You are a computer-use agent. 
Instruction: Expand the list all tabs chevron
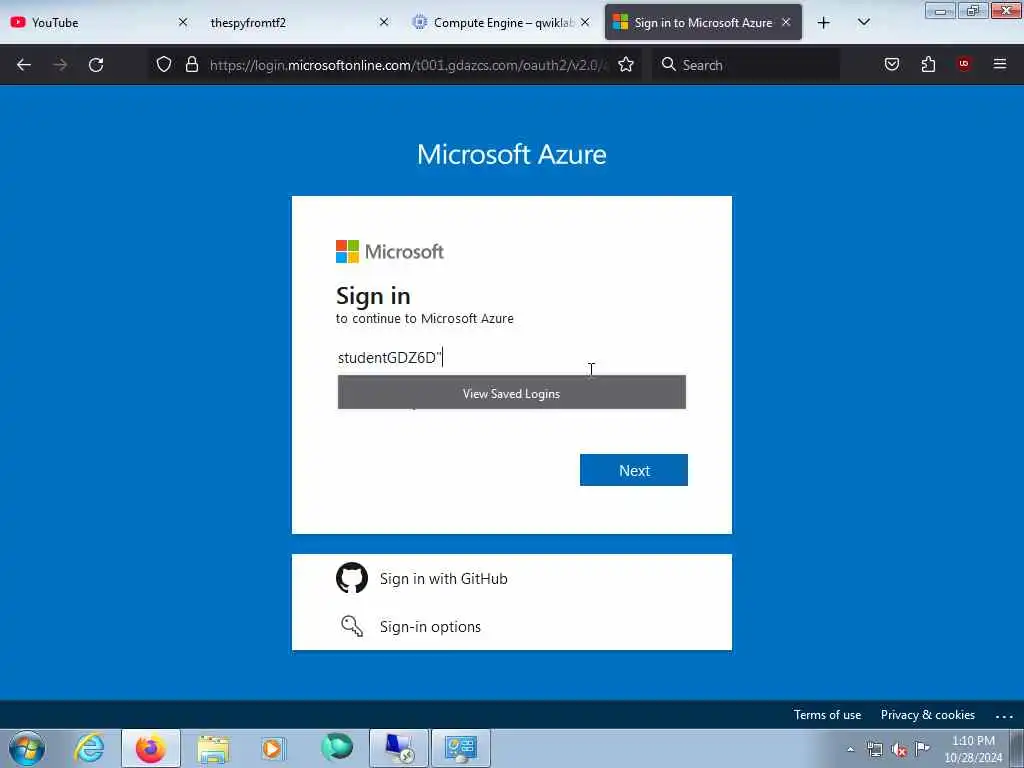[863, 23]
